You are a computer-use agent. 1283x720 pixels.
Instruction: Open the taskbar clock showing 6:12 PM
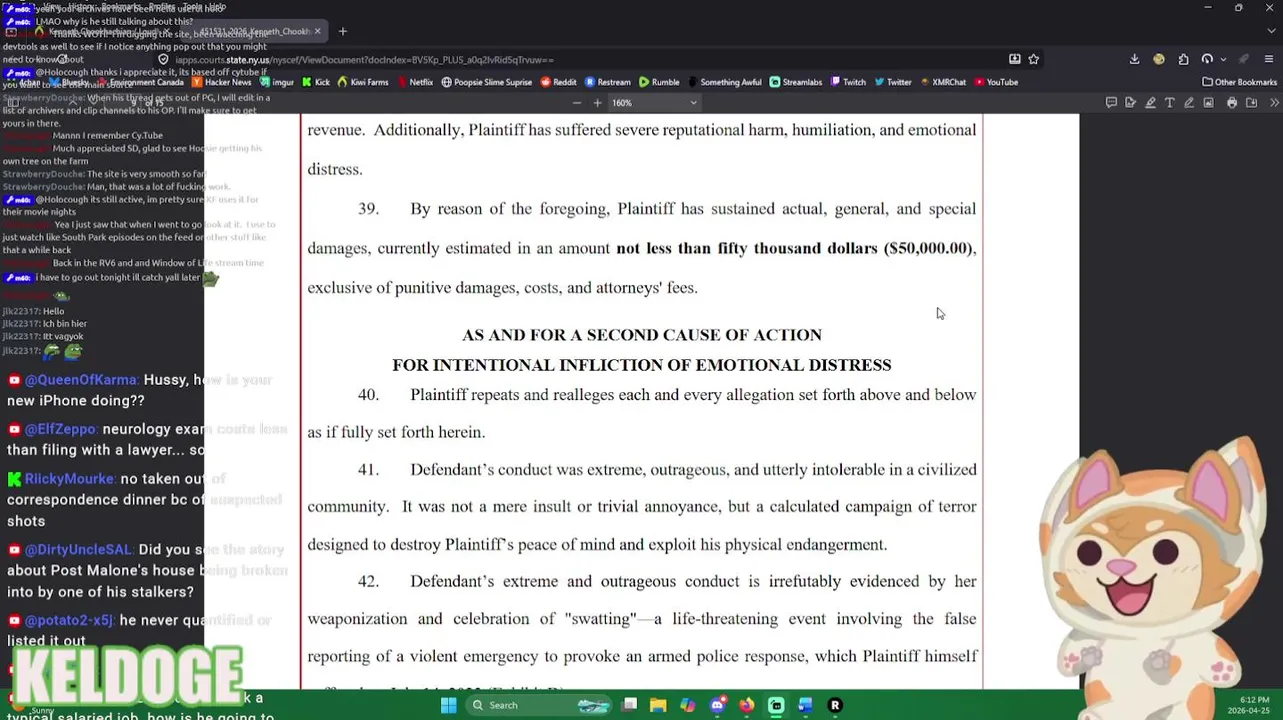tap(1255, 700)
